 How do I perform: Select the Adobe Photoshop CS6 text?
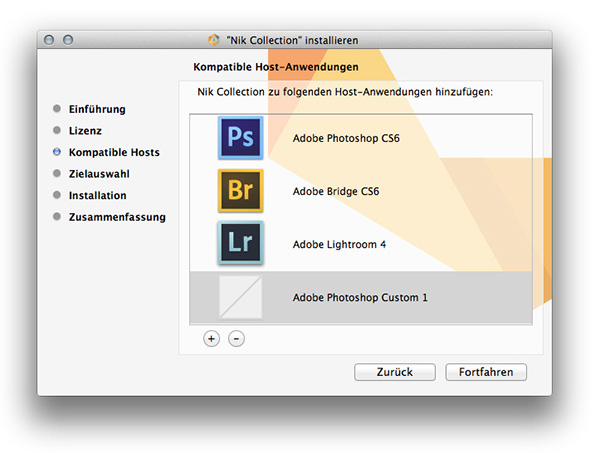pyautogui.click(x=346, y=138)
